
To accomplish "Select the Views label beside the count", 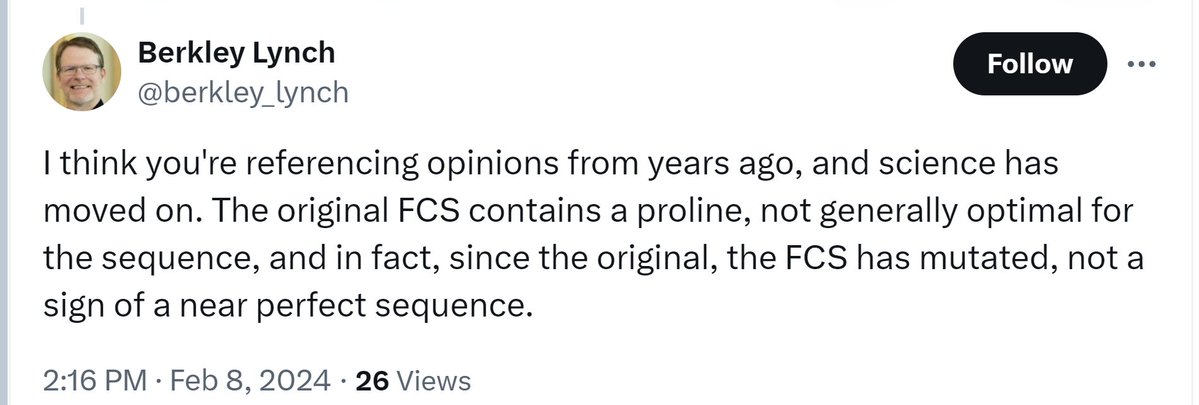I will tap(433, 380).
